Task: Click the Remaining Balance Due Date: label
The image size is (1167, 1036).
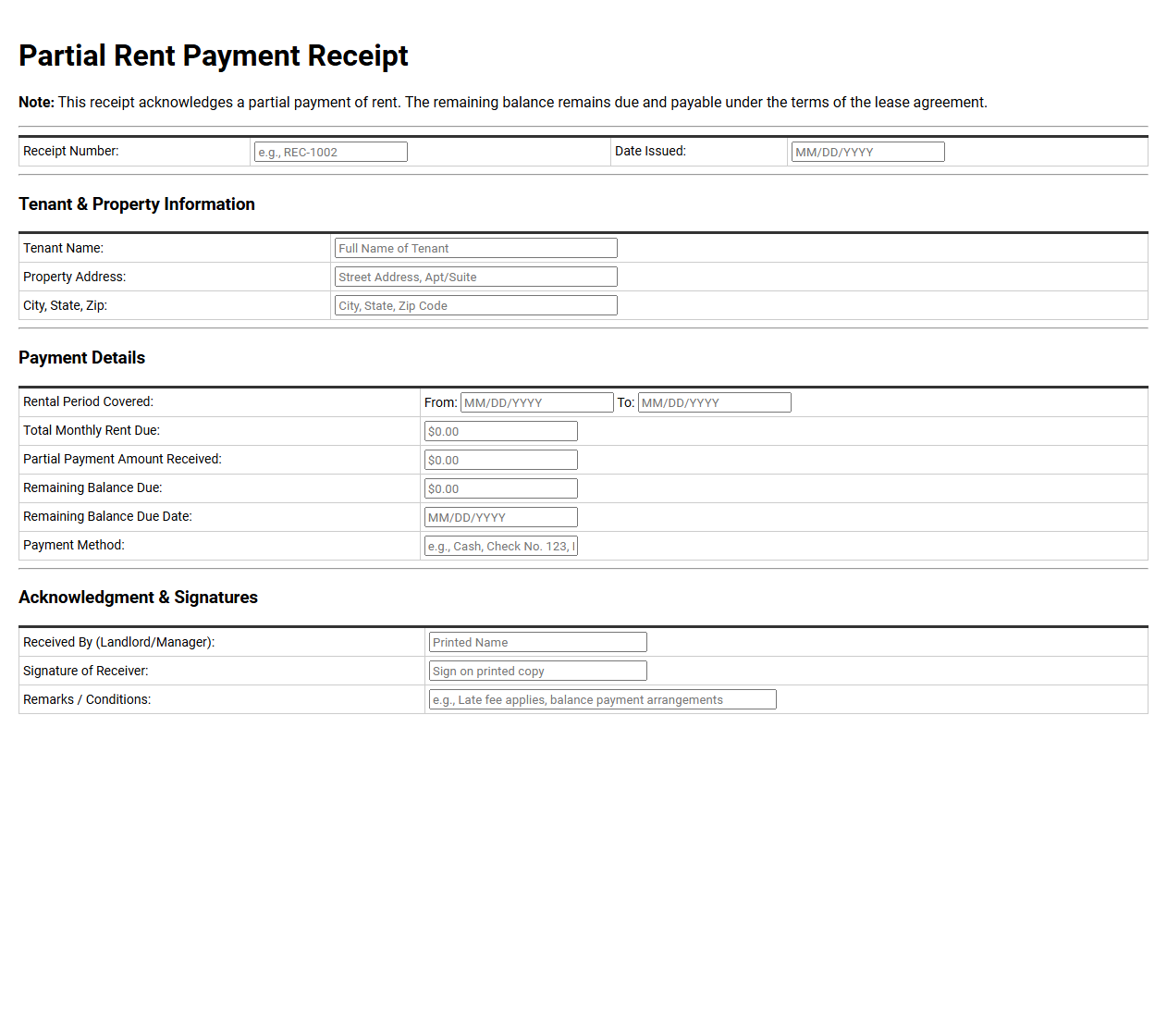Action: pyautogui.click(x=108, y=516)
